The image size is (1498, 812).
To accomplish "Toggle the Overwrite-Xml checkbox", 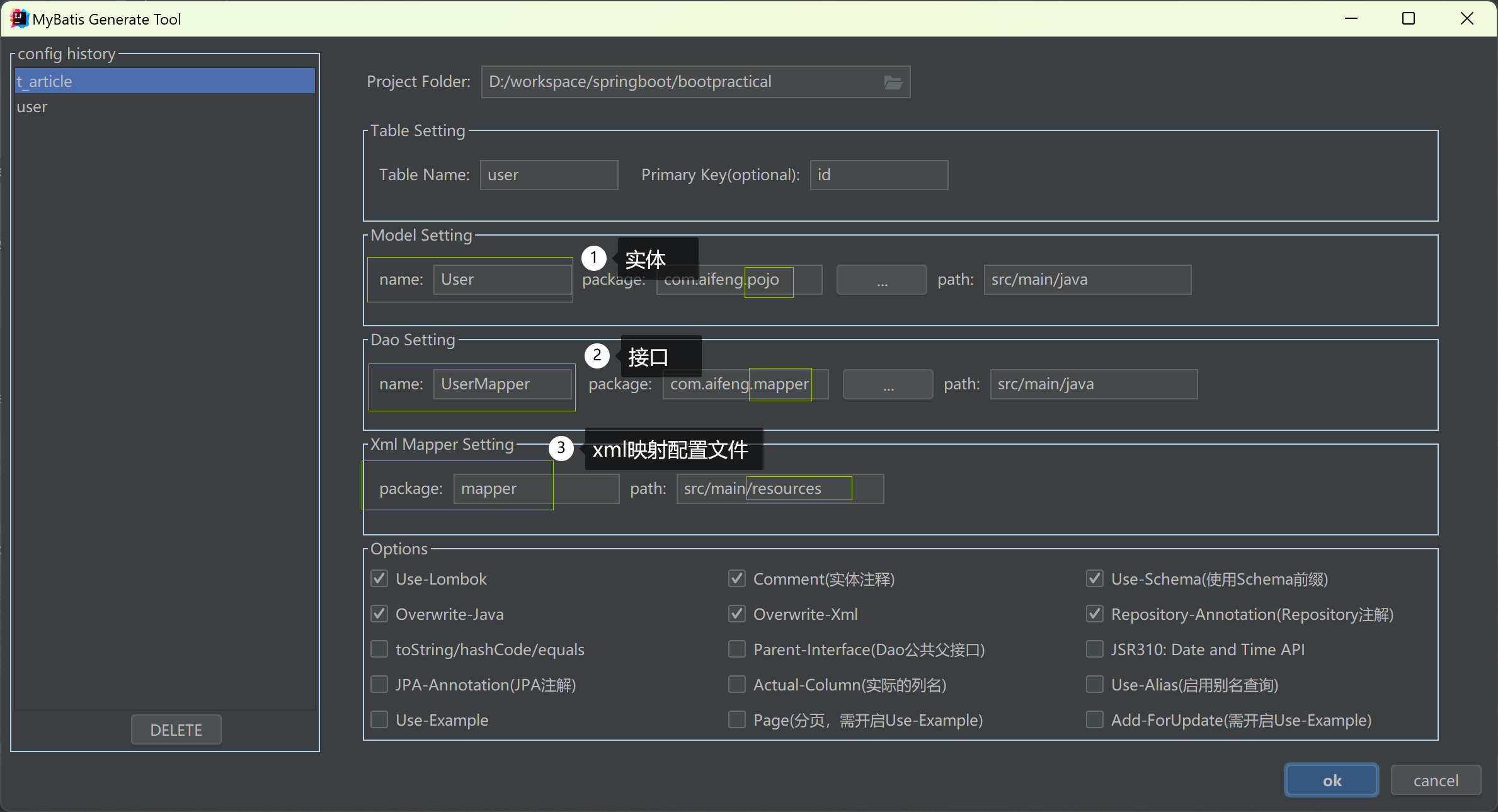I will tap(737, 614).
